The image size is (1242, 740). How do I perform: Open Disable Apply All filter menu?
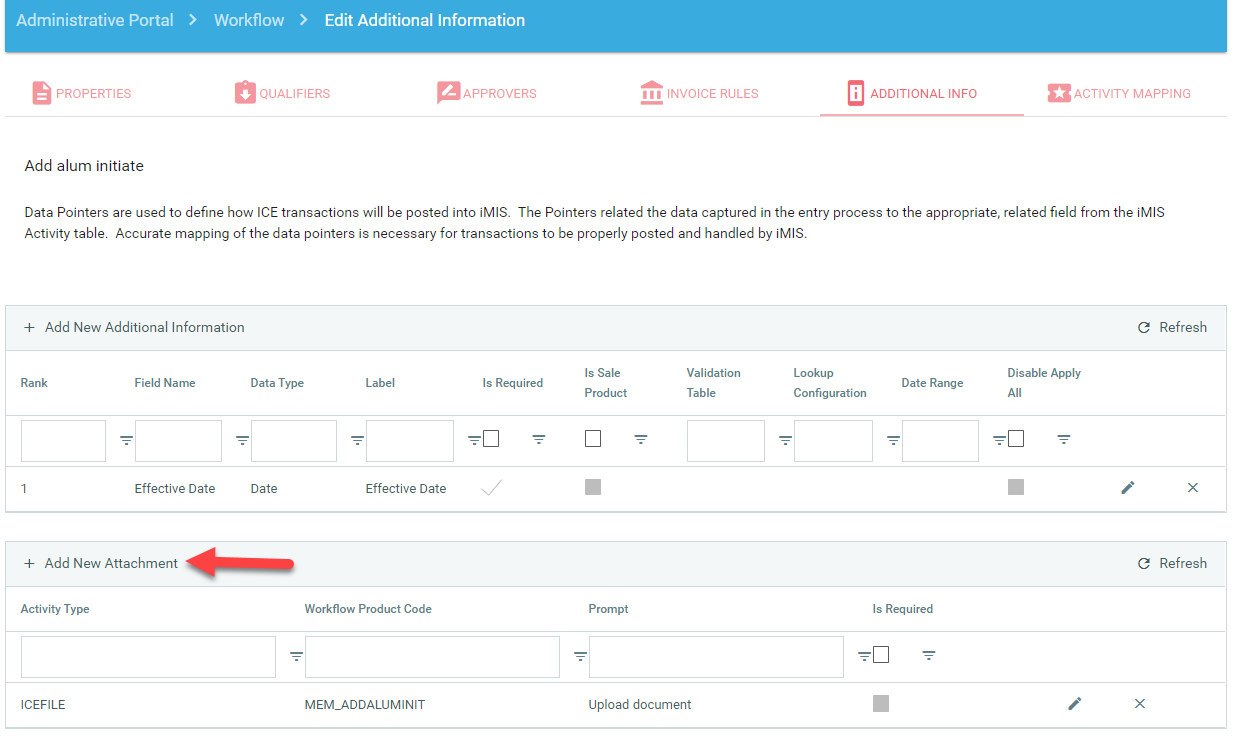(1064, 439)
